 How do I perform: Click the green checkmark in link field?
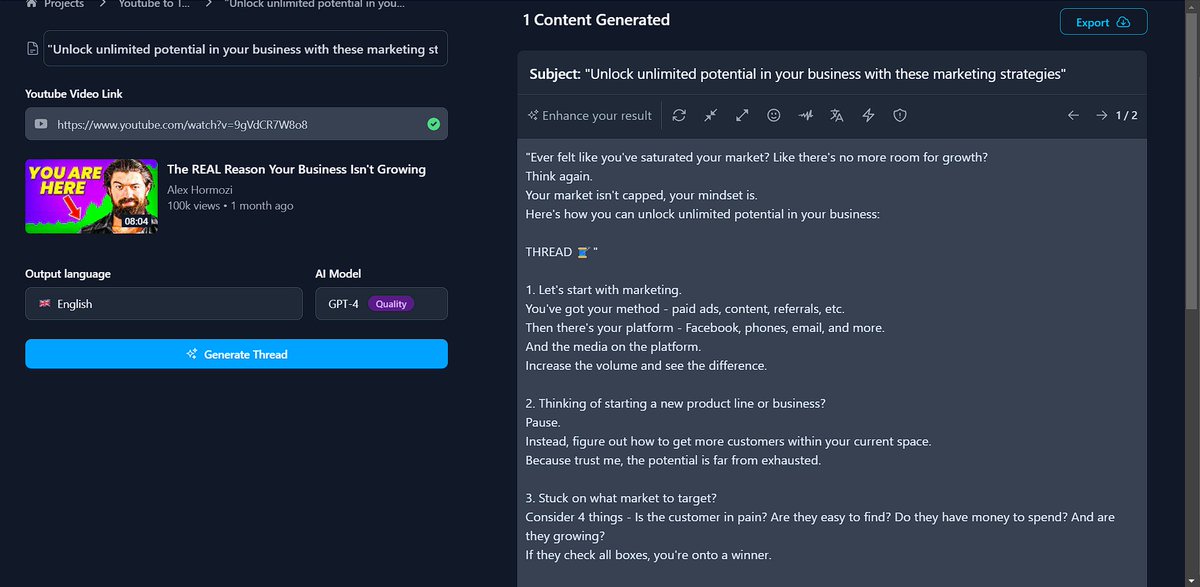433,124
